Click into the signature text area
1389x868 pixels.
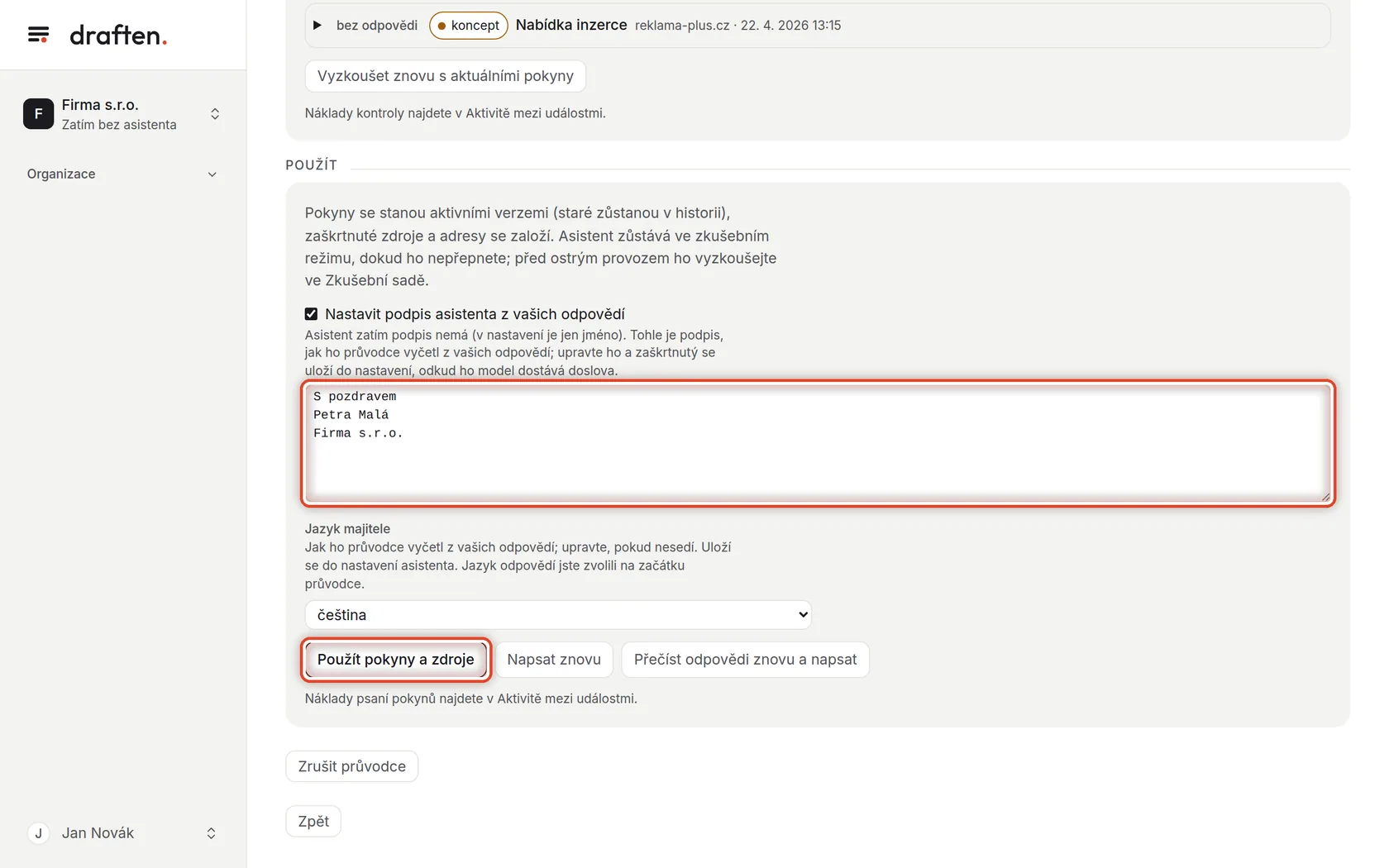tap(819, 443)
